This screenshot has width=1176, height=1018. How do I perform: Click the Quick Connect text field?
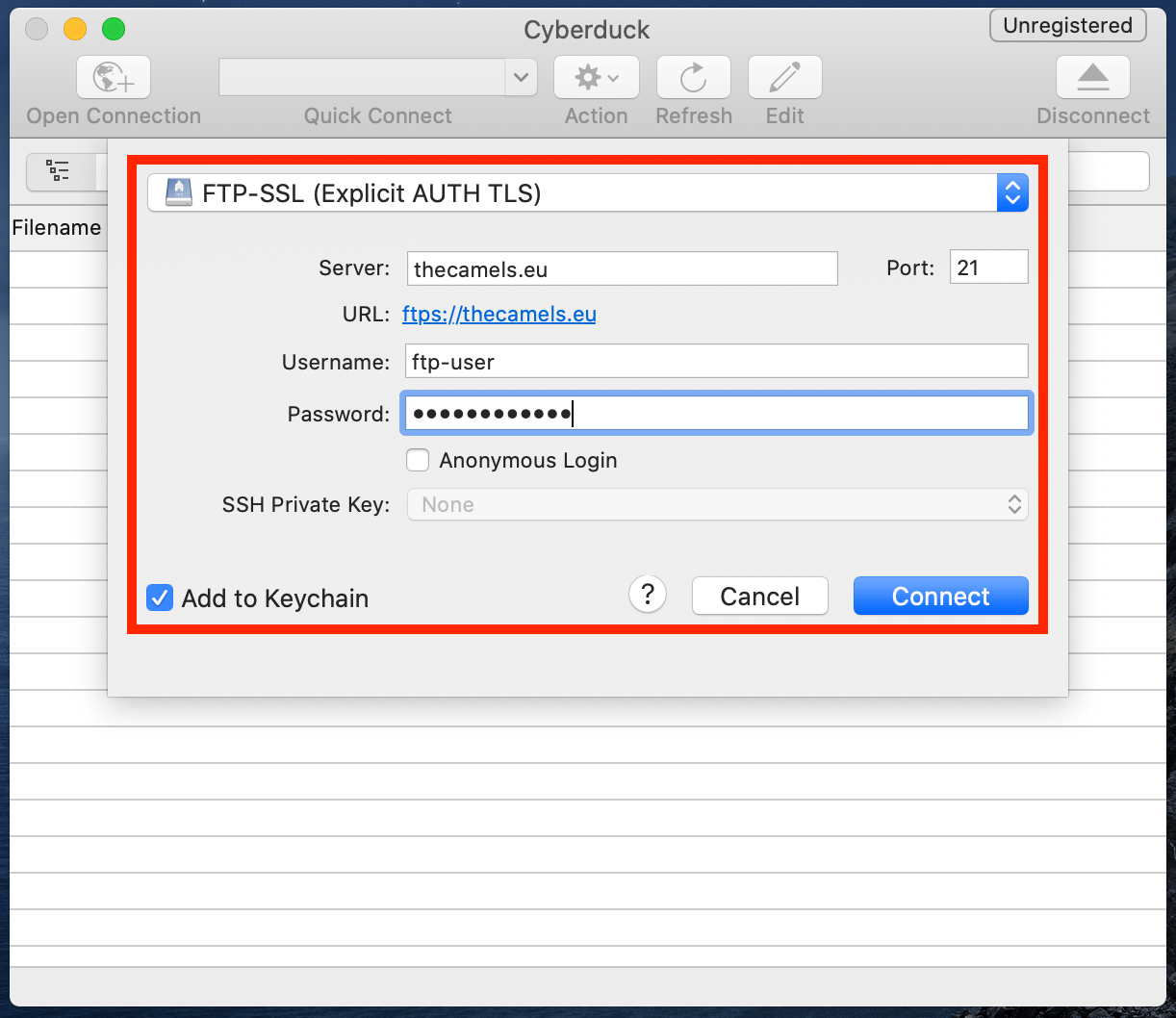click(x=363, y=78)
